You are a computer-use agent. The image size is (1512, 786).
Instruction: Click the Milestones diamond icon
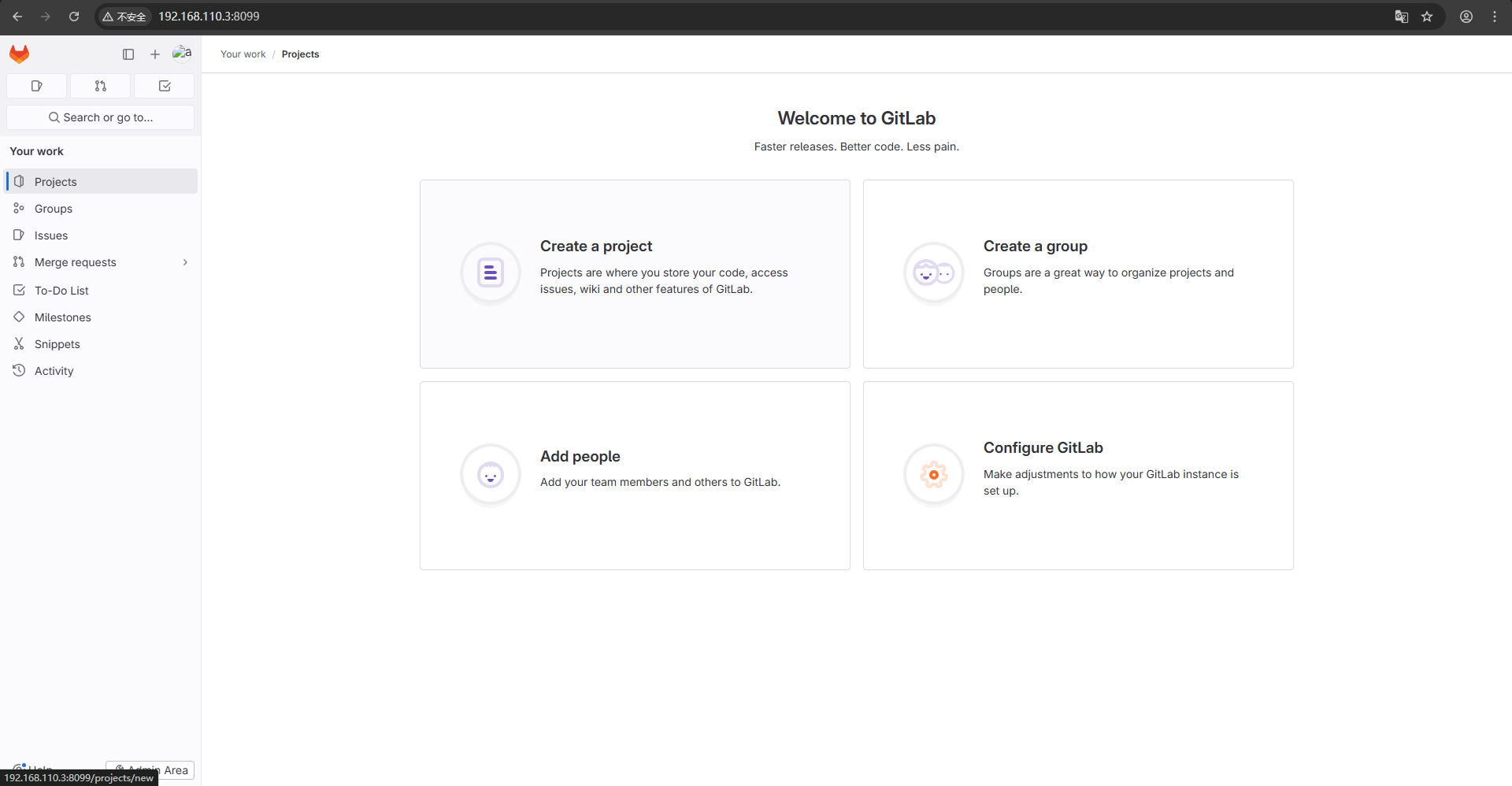tap(19, 317)
